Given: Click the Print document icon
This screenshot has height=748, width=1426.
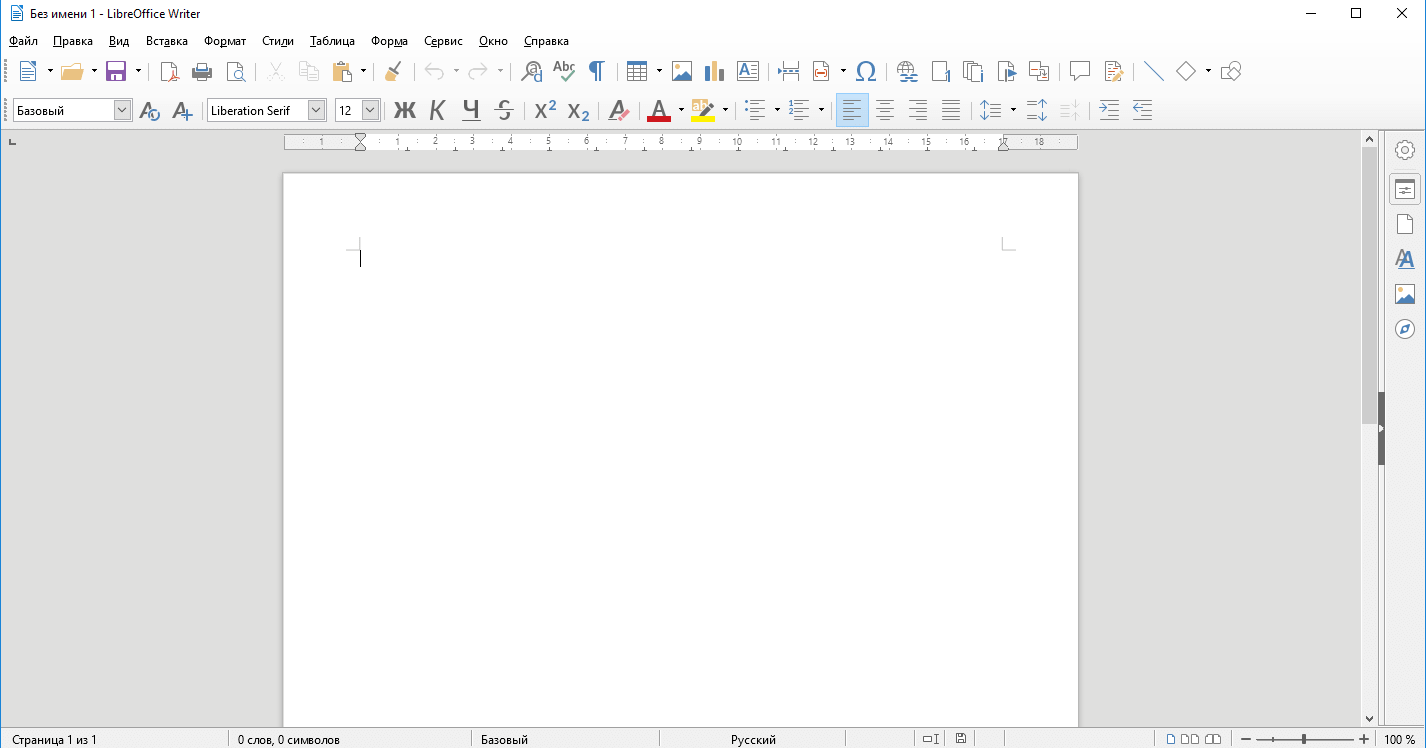Looking at the screenshot, I should pyautogui.click(x=202, y=71).
